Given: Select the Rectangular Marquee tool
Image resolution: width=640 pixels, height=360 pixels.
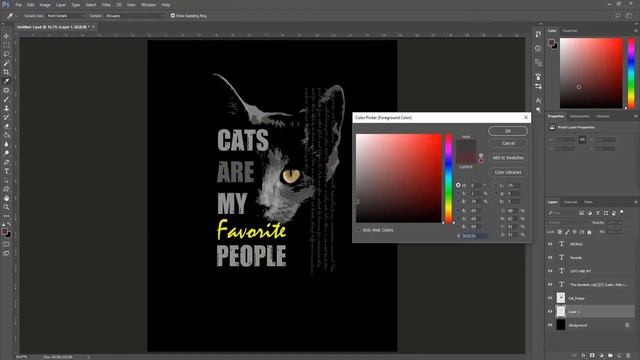Looking at the screenshot, I should 6,45.
